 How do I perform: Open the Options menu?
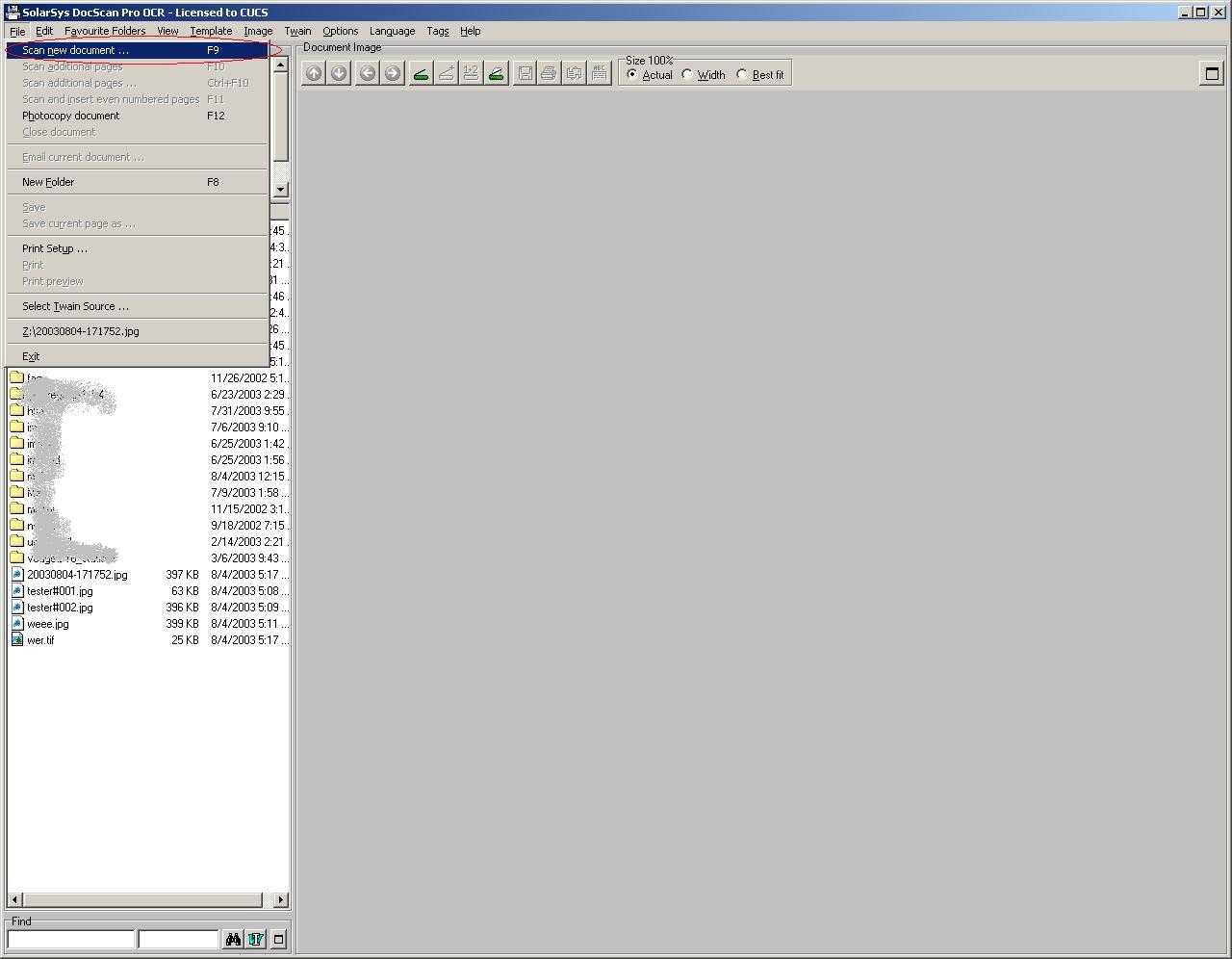340,30
